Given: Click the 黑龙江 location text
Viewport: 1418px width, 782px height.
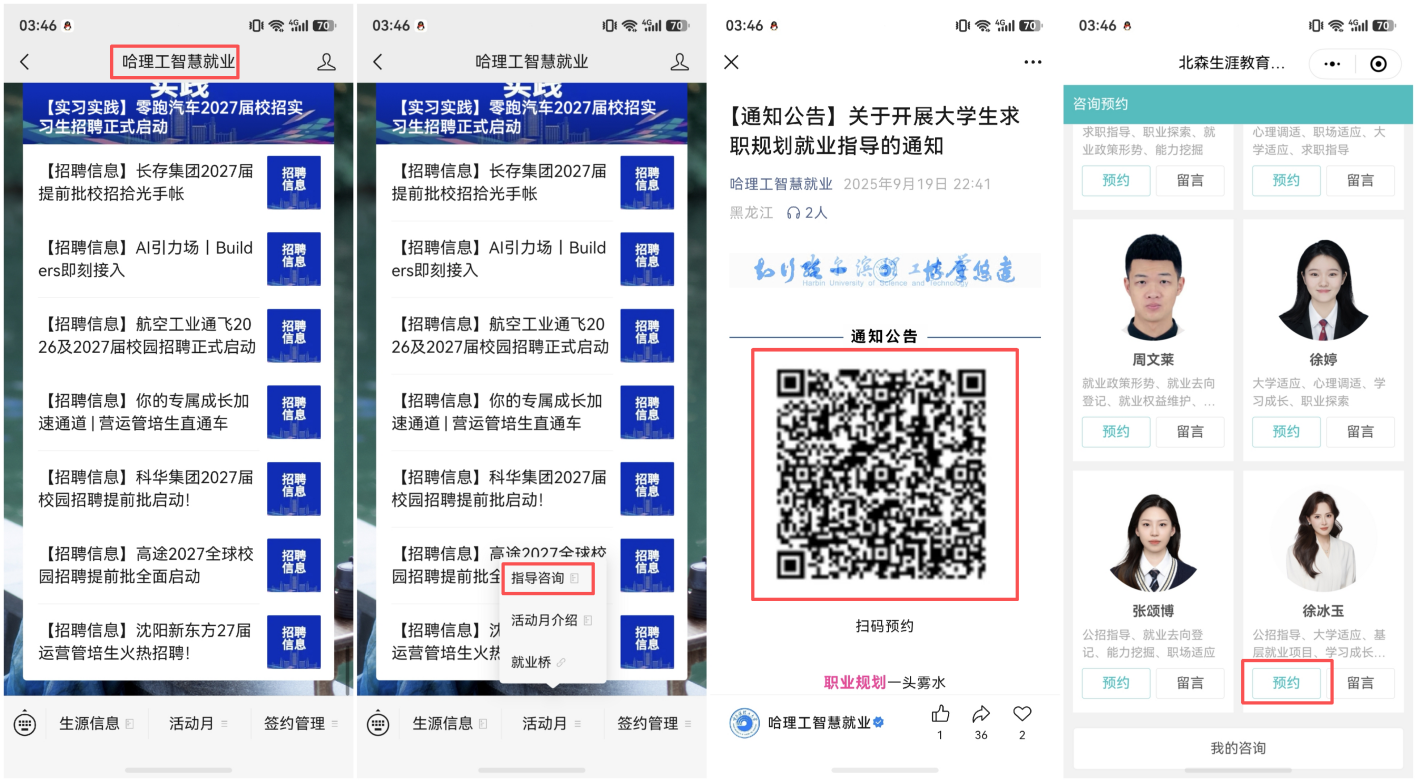Looking at the screenshot, I should 752,212.
